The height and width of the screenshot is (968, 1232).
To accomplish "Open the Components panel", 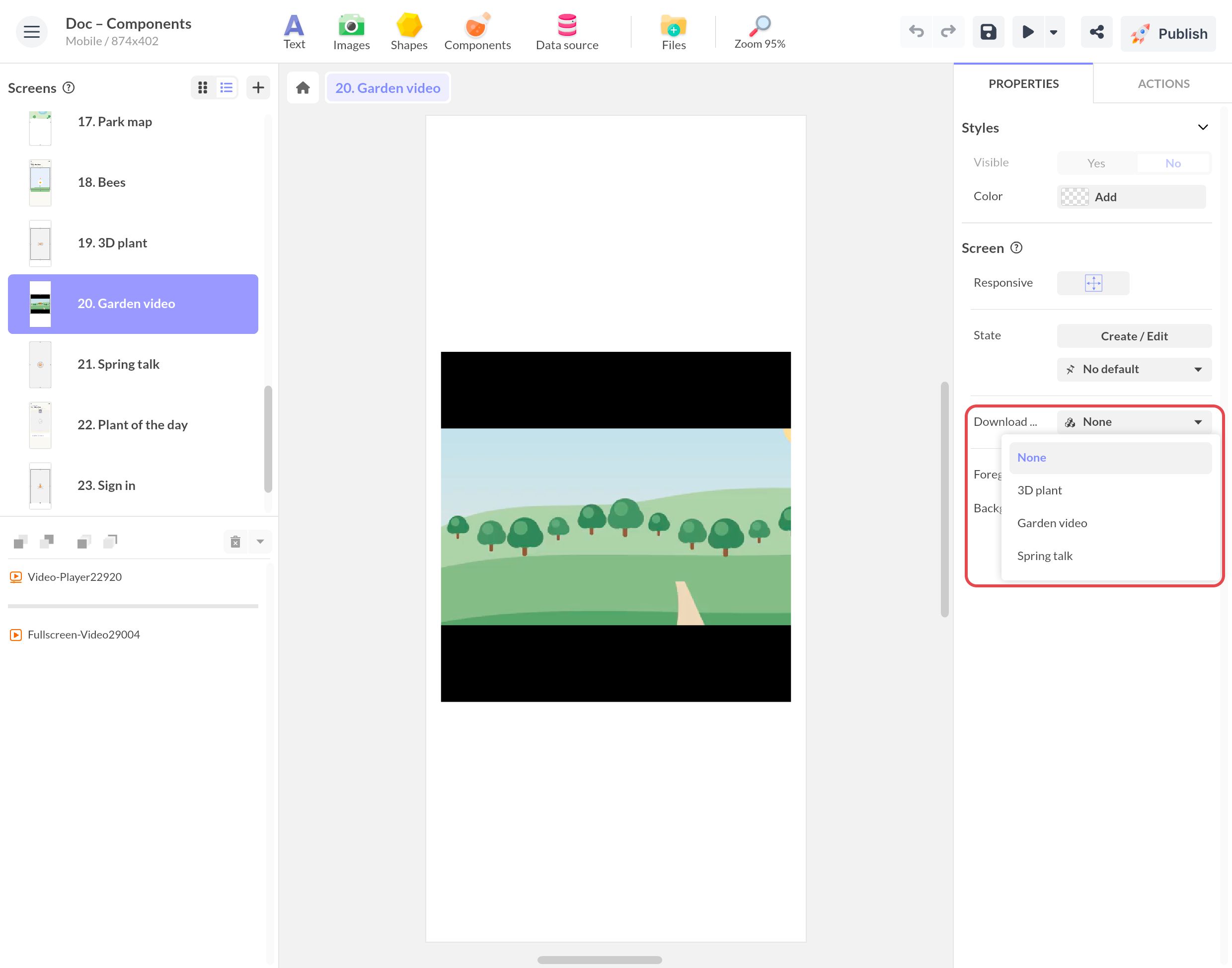I will click(x=477, y=32).
